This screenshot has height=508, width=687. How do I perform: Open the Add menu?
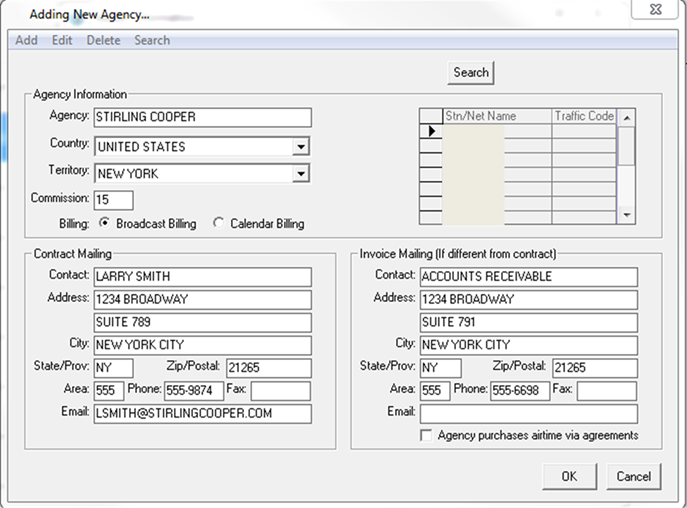(26, 40)
